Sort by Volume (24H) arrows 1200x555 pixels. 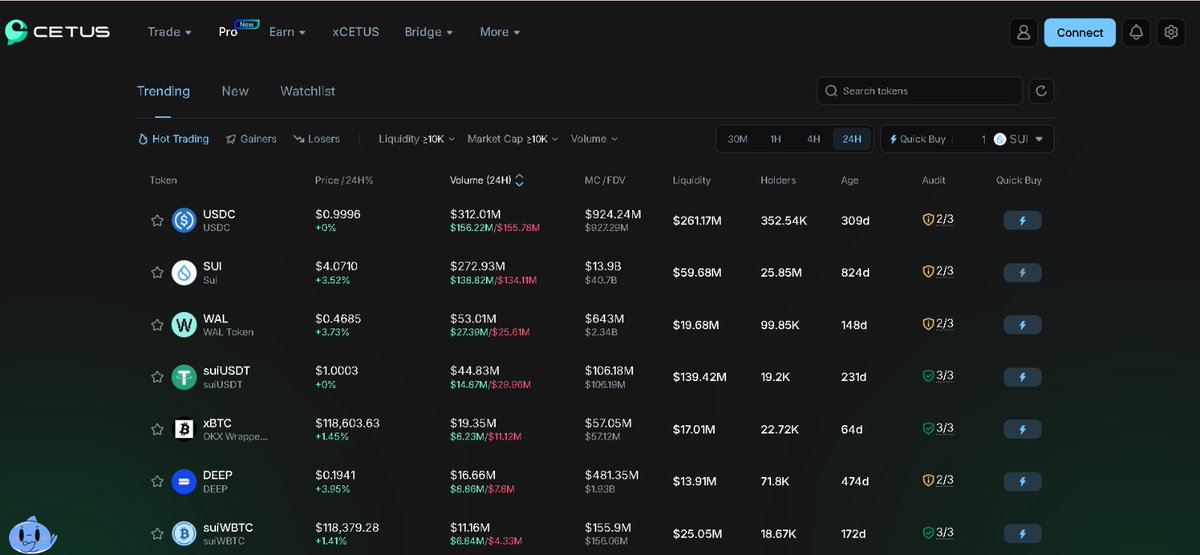tap(519, 181)
